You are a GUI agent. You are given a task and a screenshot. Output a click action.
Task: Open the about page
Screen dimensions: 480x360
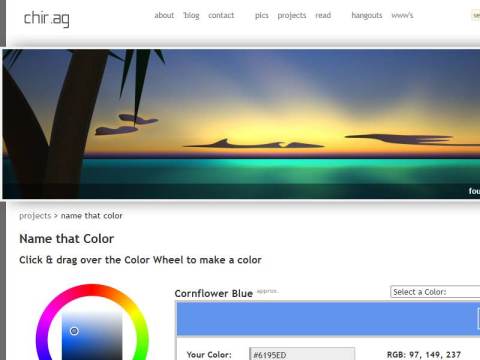[164, 15]
